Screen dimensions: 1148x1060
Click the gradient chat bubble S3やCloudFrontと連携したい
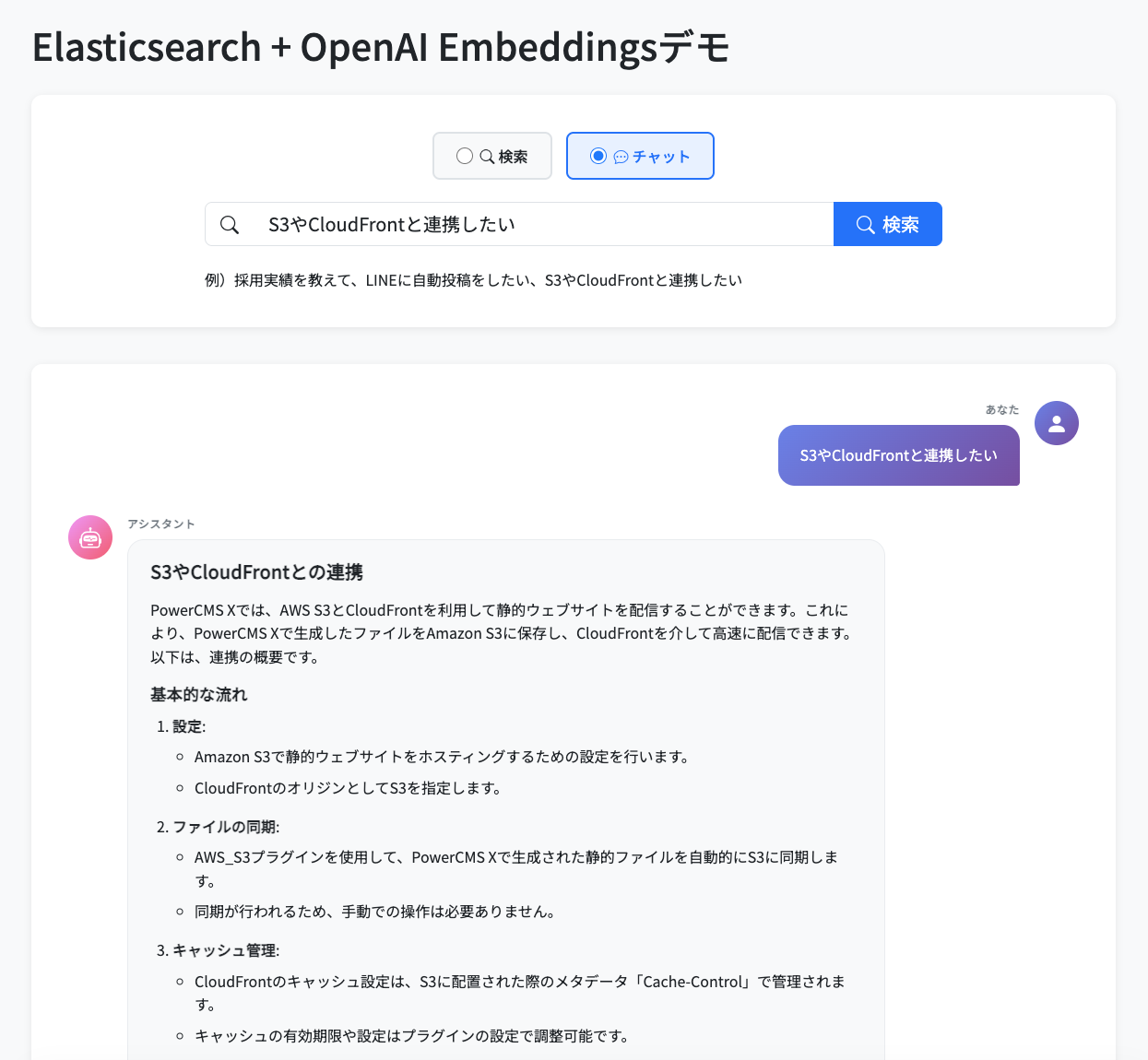tap(898, 454)
